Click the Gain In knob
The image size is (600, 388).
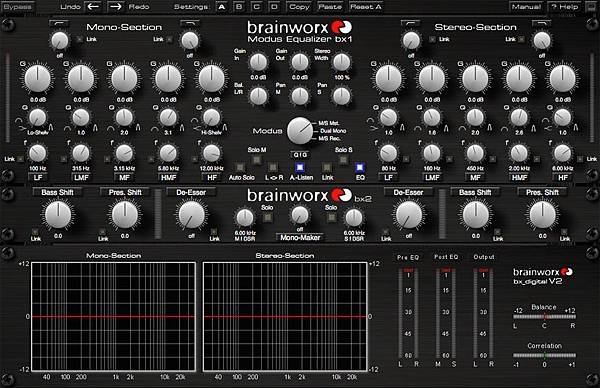click(x=258, y=62)
